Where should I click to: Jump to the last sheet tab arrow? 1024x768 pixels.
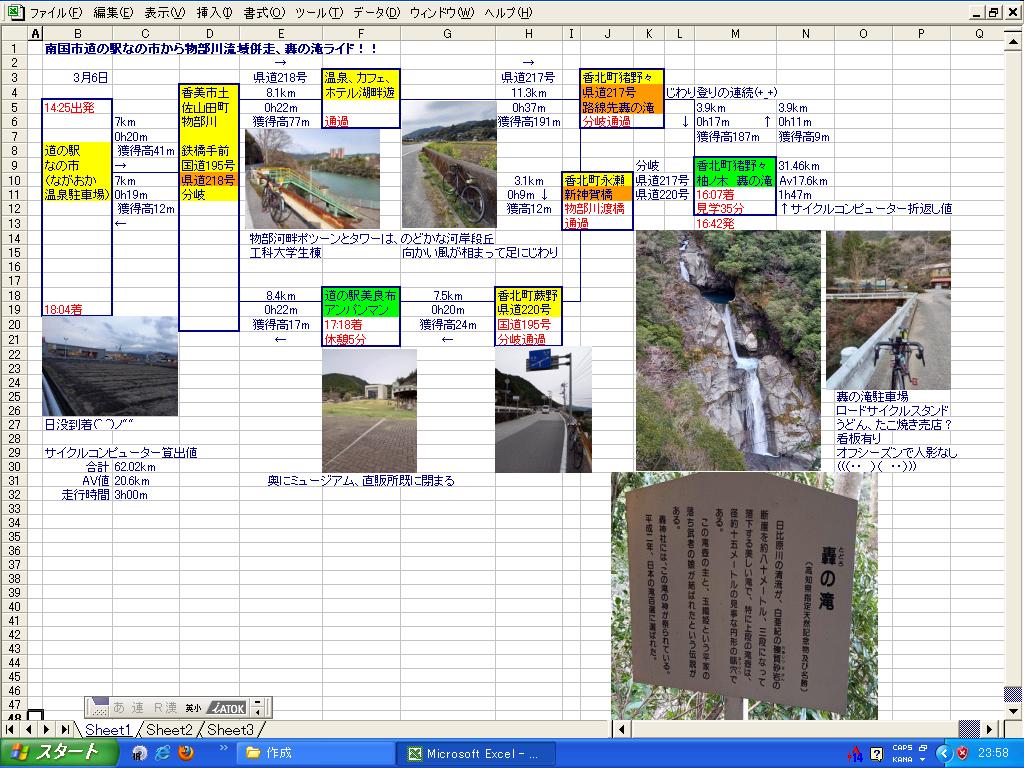65,730
